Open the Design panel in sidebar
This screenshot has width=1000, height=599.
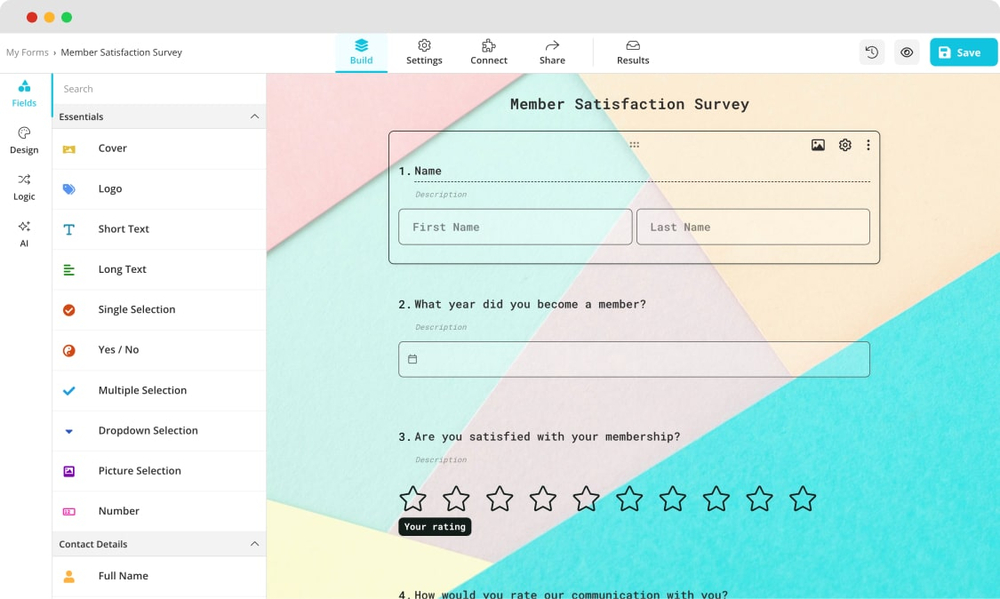24,140
